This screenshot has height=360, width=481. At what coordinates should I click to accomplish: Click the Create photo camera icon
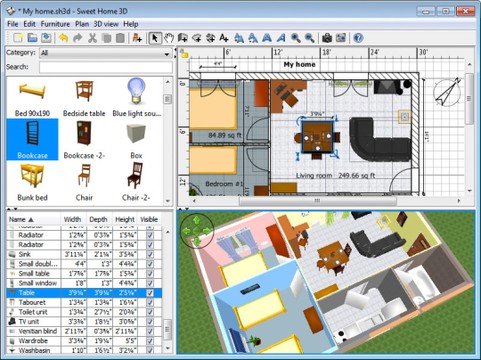[x=327, y=38]
